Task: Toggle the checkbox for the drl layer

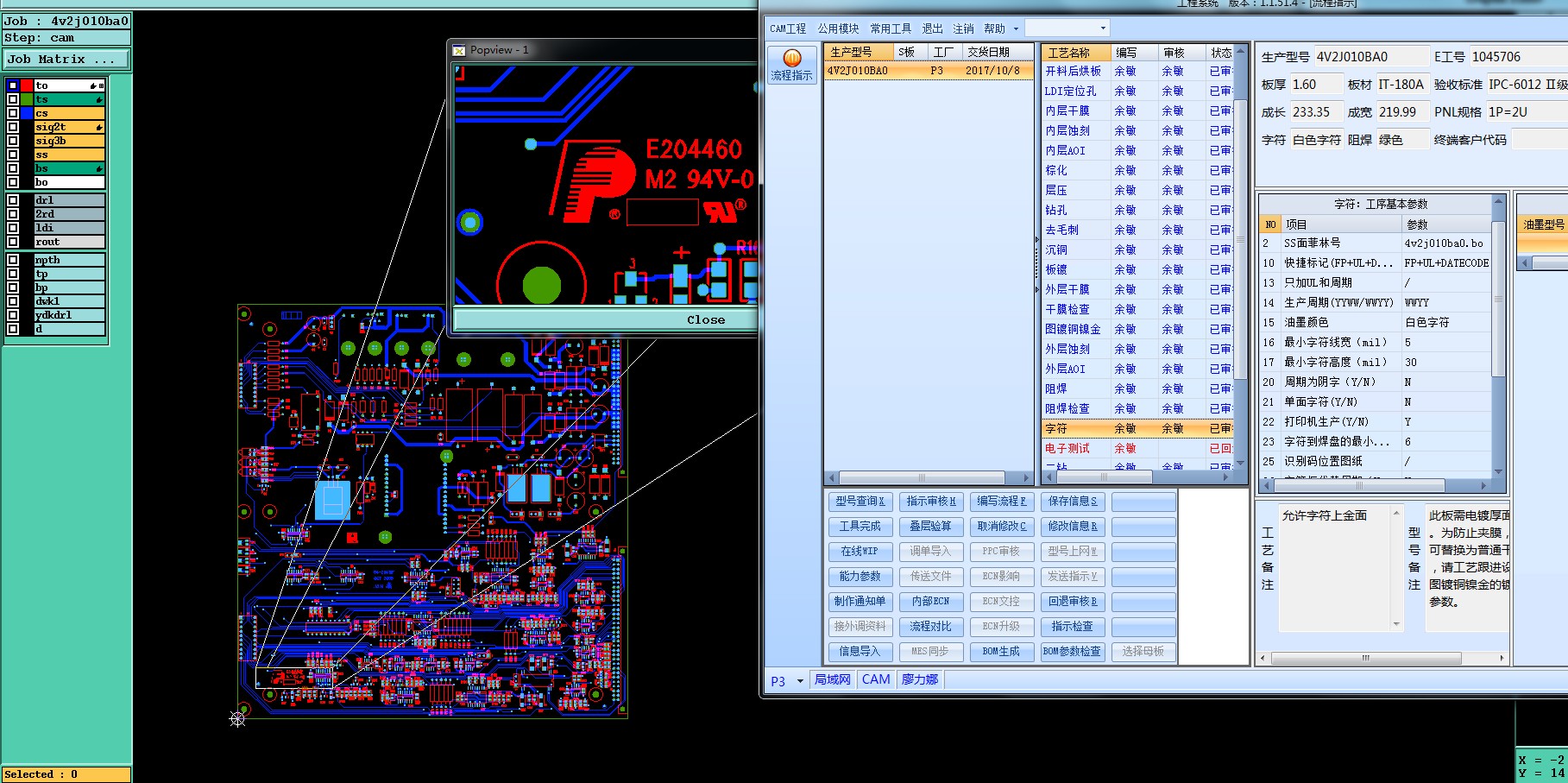Action: (13, 200)
